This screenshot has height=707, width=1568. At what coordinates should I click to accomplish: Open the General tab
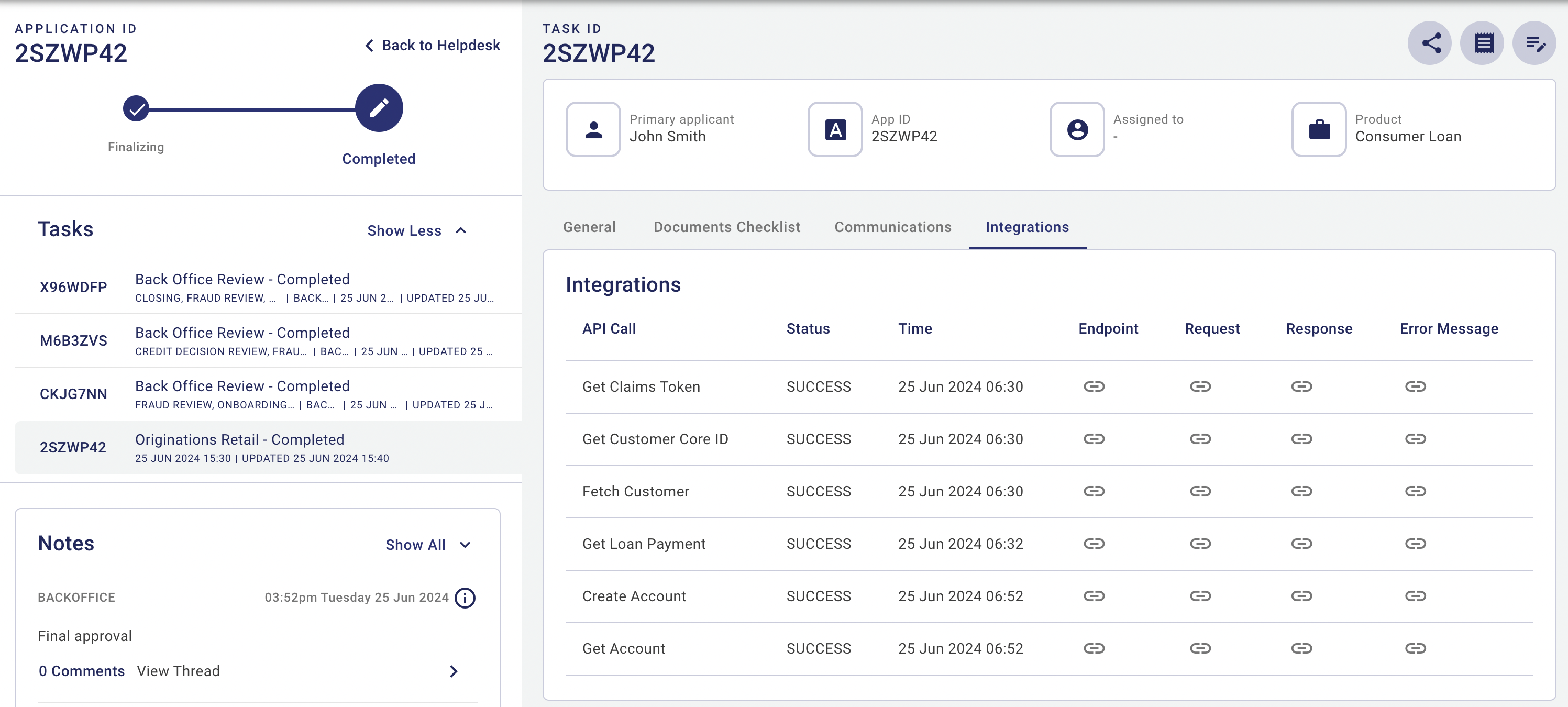pyautogui.click(x=589, y=227)
